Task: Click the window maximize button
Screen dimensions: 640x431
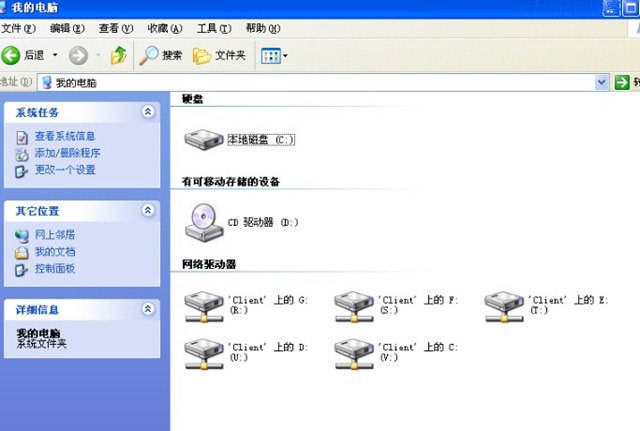Action: pos(630,8)
